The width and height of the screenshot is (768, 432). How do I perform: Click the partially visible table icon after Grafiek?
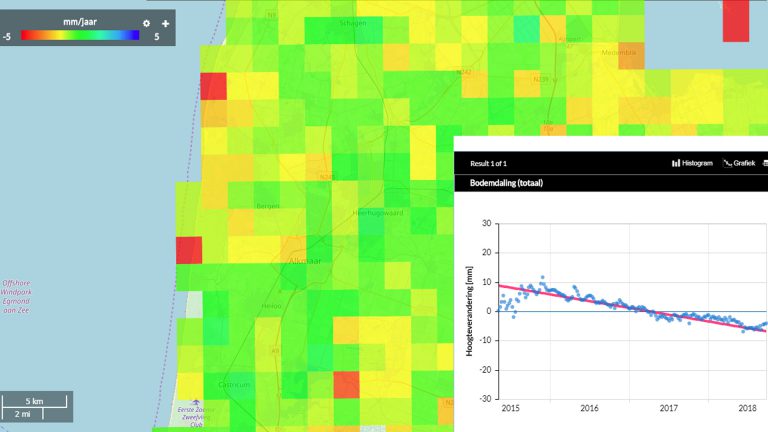point(765,163)
